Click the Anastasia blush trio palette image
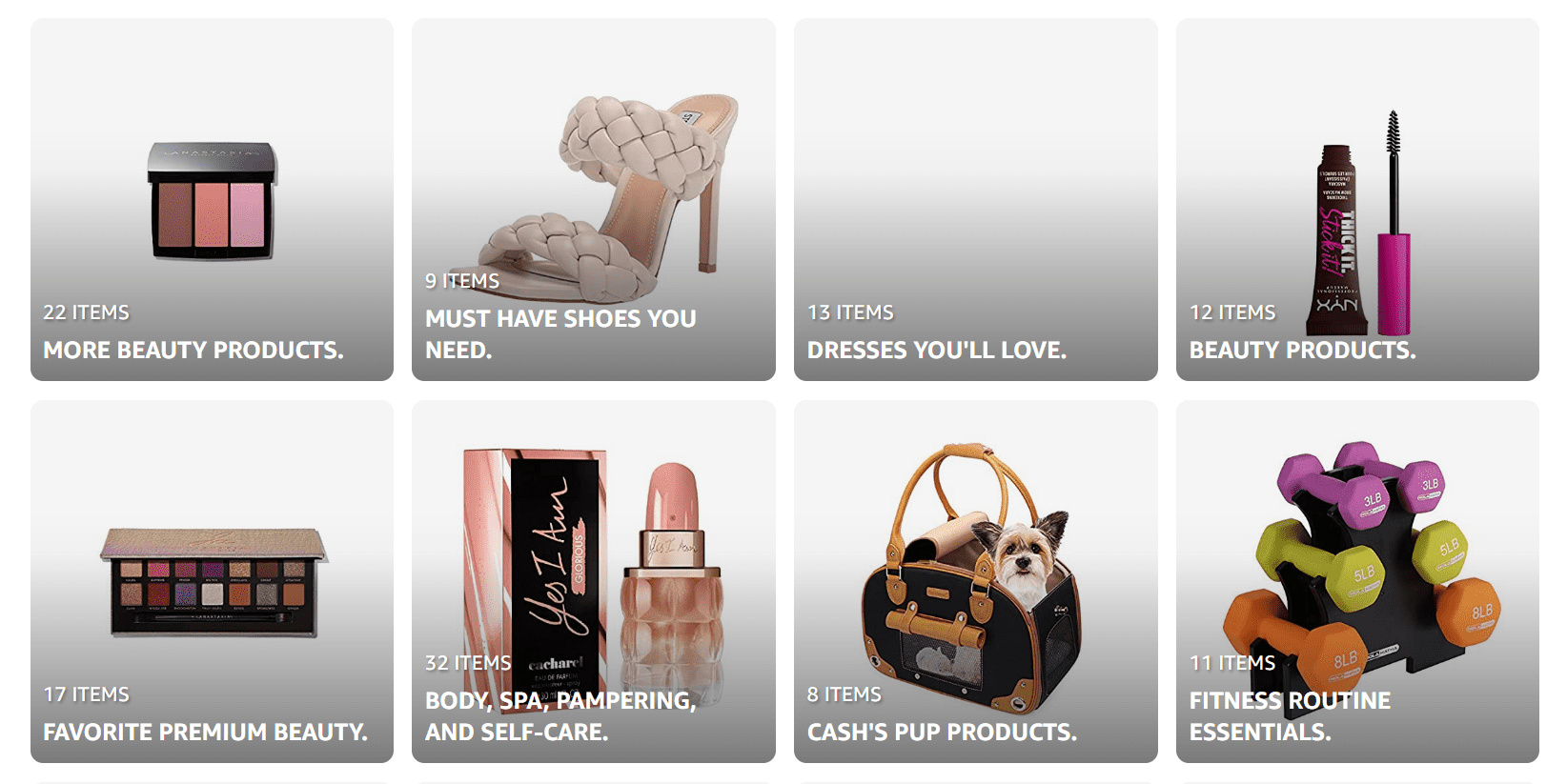The width and height of the screenshot is (1567, 784). tap(213, 200)
